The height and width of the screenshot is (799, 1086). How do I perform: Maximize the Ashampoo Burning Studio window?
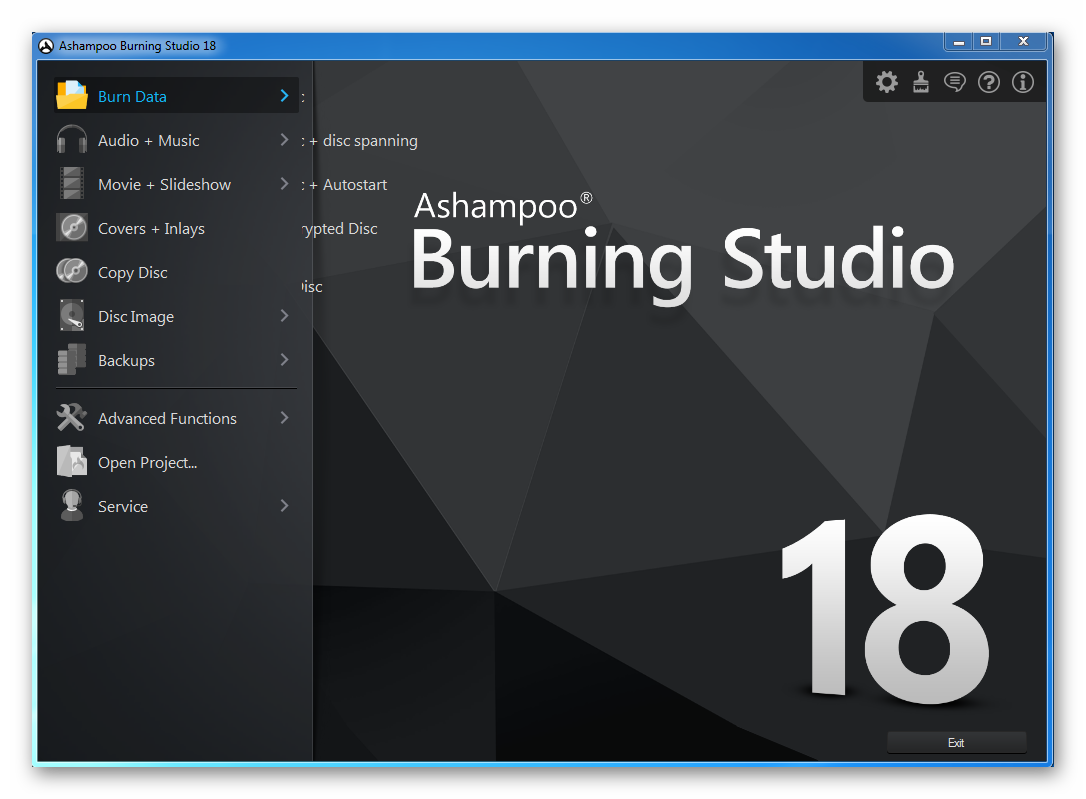986,42
